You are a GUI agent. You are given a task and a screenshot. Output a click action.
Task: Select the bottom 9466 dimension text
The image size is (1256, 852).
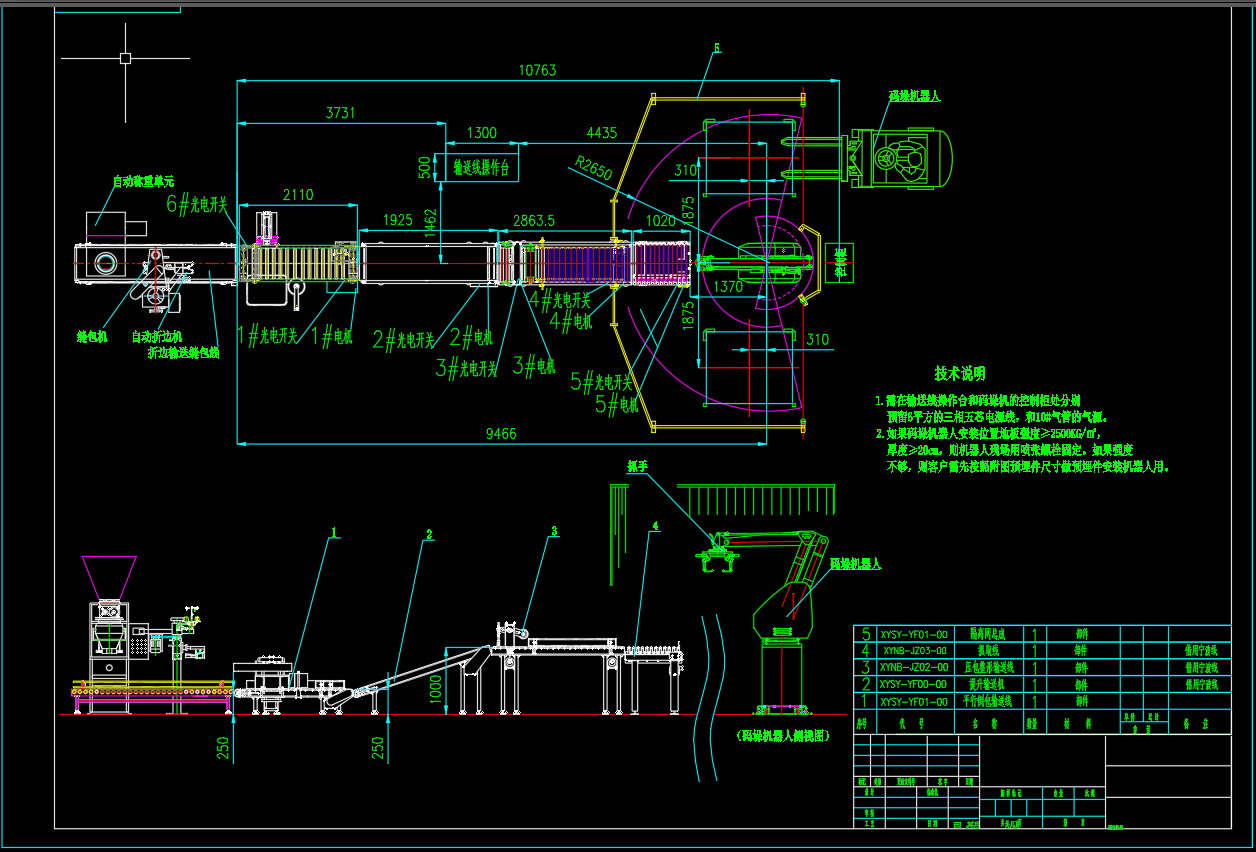501,433
